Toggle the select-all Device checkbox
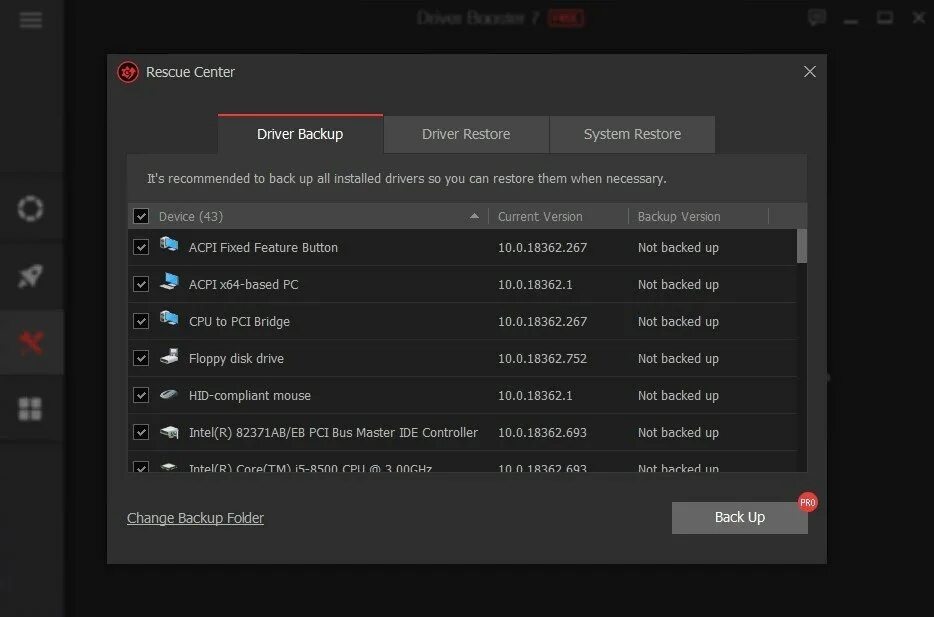Screen dimensions: 934x617 point(141,216)
